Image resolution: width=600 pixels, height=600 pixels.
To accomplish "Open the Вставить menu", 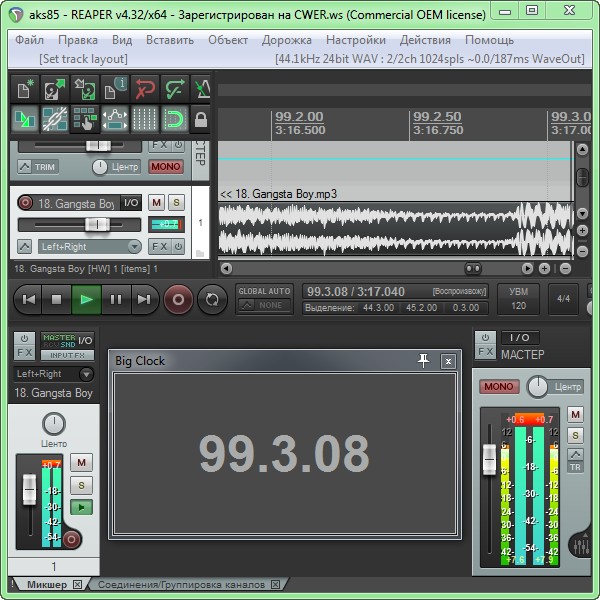I will [x=170, y=40].
